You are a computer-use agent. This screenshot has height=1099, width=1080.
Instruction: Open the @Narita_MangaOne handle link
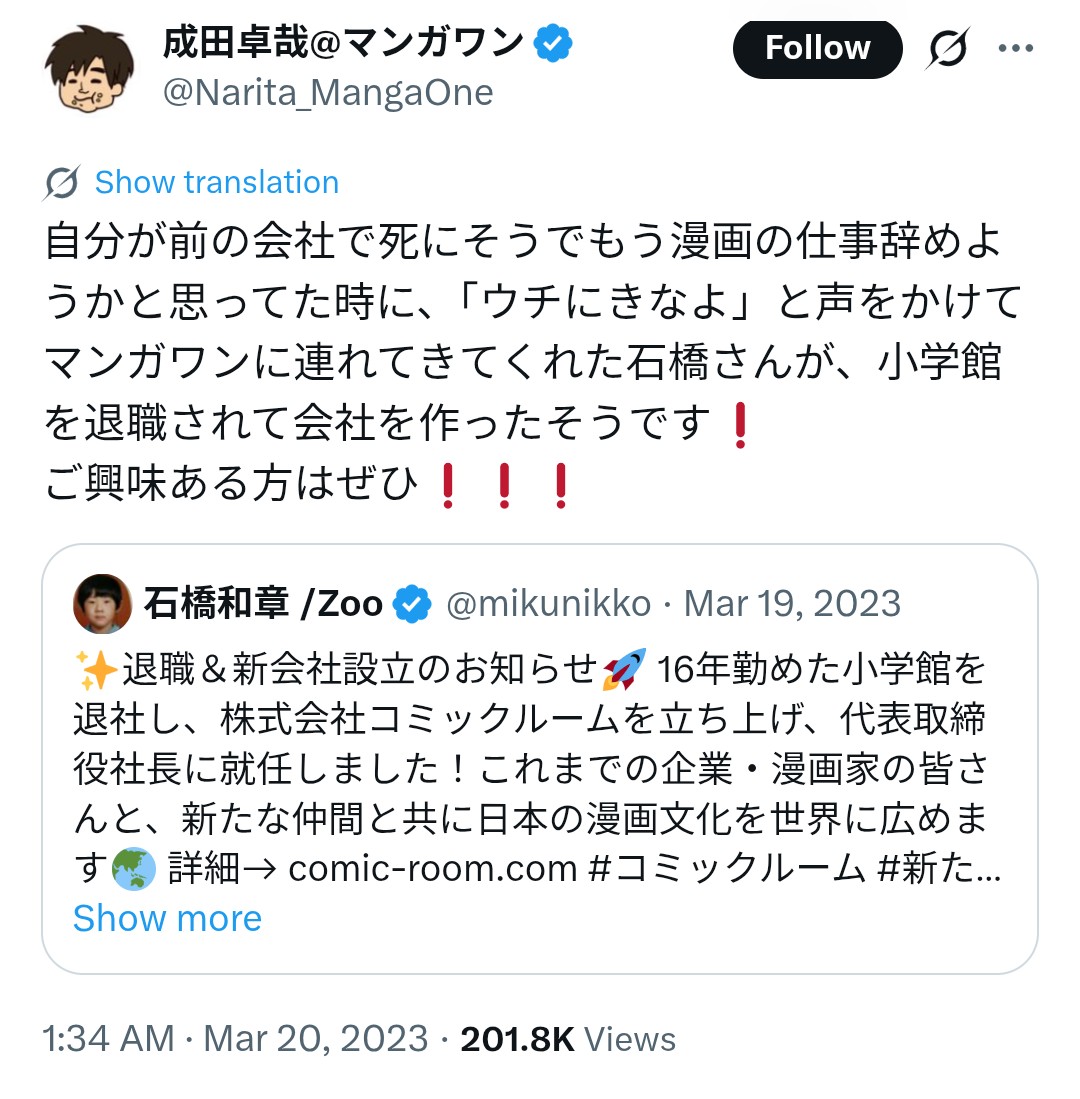pos(328,93)
